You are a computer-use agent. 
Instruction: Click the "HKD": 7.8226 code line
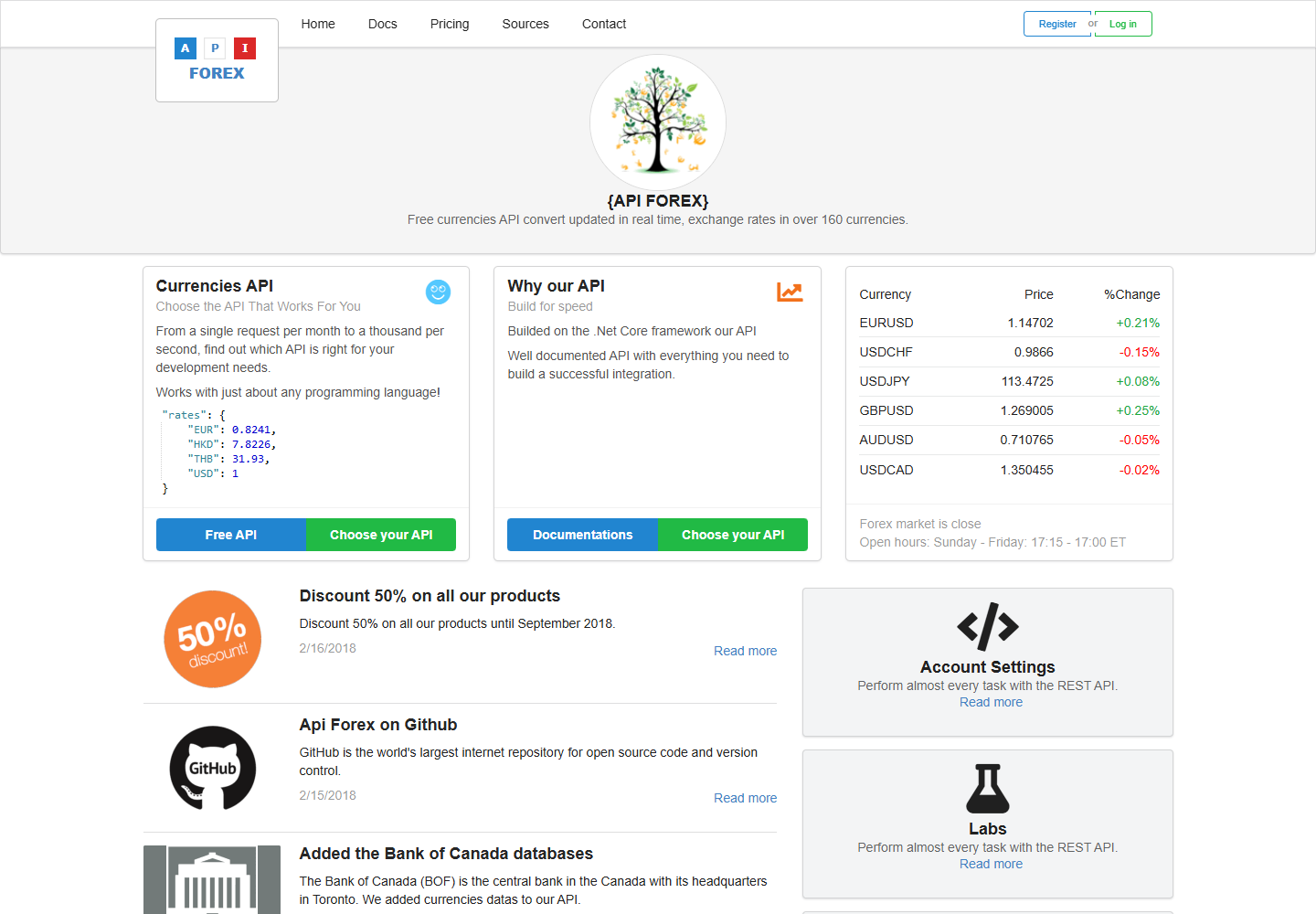[x=232, y=444]
